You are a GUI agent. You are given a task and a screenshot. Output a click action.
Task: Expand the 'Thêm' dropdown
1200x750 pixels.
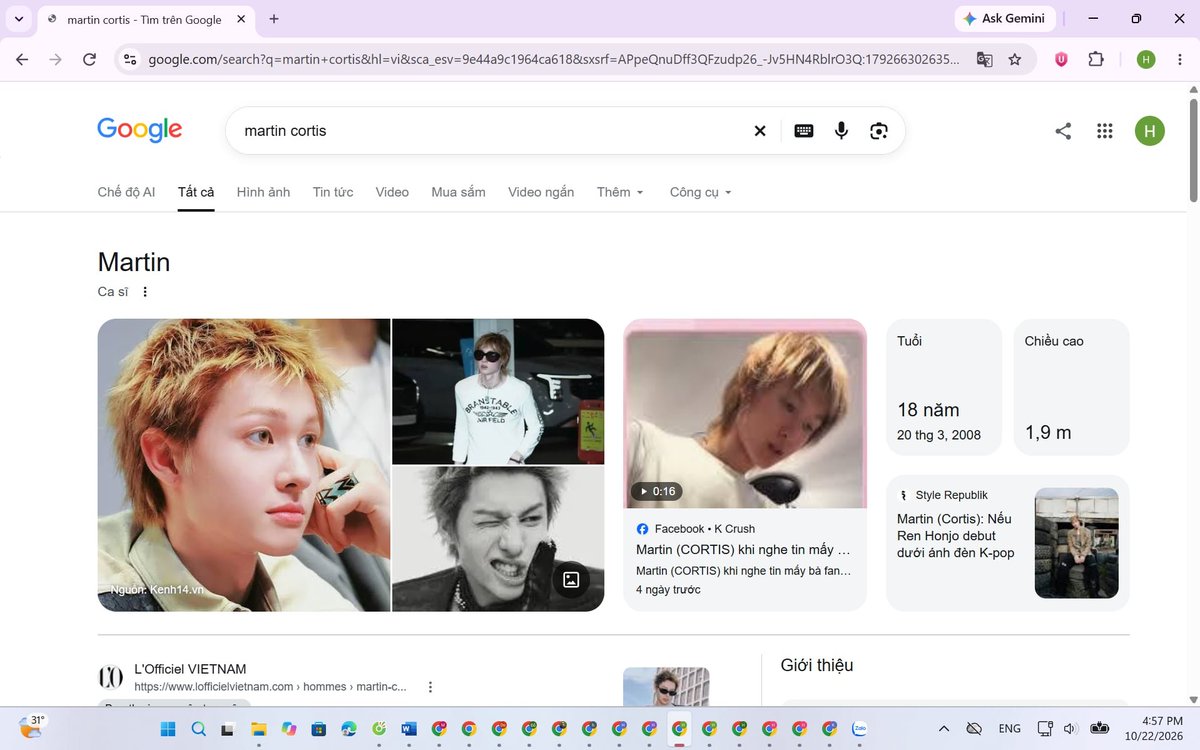[x=620, y=192]
